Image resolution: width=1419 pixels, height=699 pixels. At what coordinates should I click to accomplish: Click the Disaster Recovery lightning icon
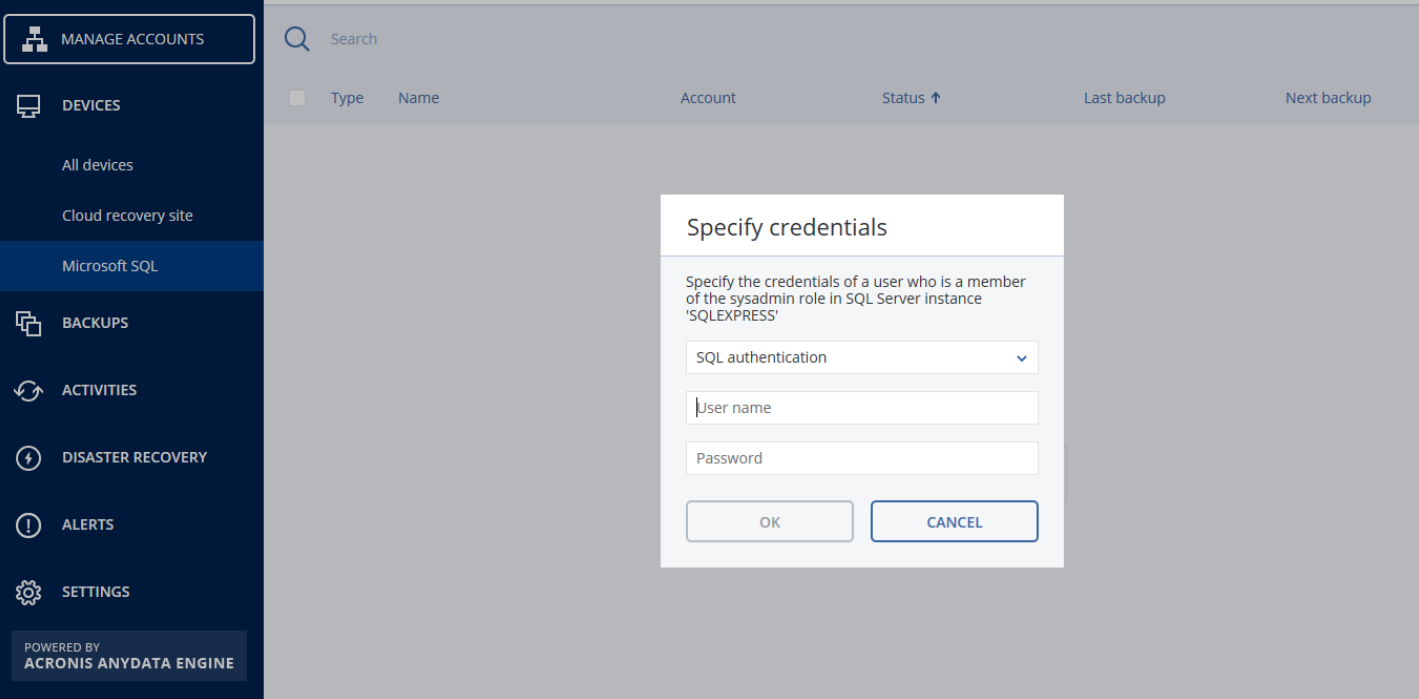(28, 457)
